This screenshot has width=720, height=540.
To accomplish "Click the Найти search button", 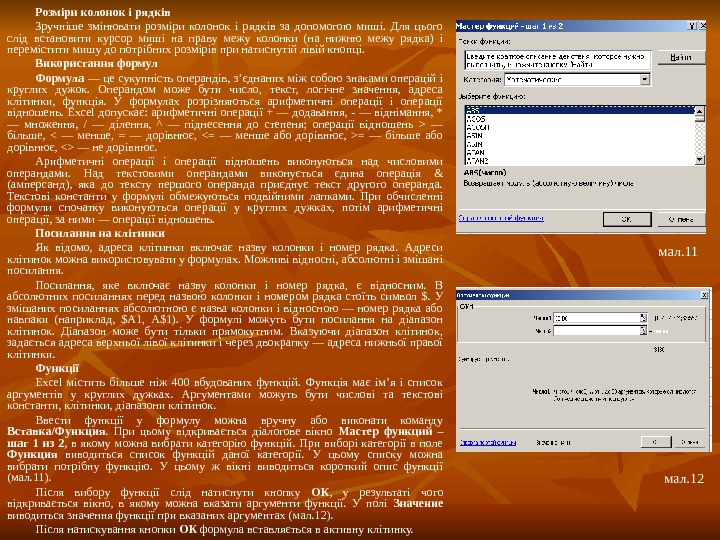I will point(681,57).
